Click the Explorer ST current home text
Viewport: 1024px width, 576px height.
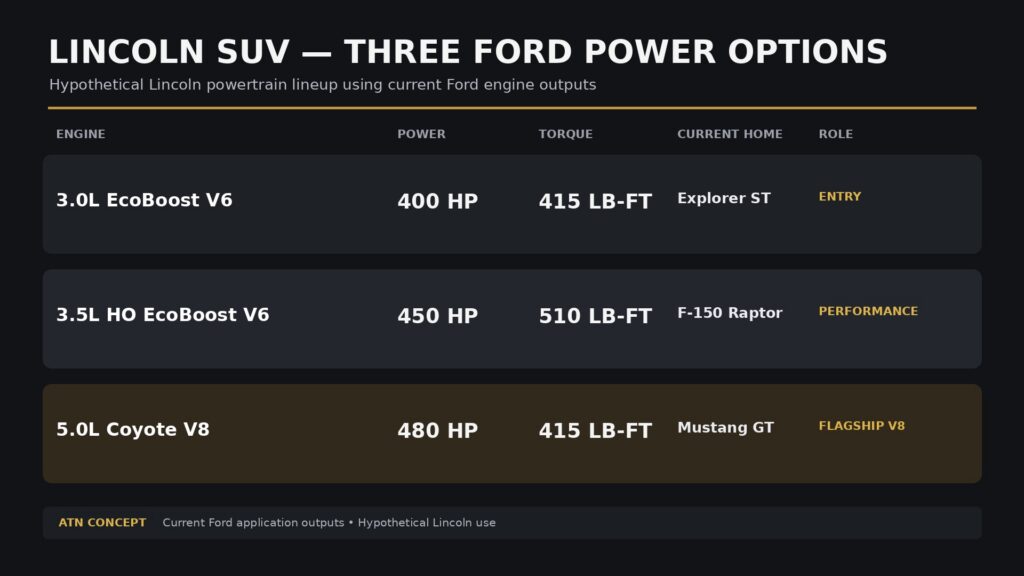click(x=724, y=199)
